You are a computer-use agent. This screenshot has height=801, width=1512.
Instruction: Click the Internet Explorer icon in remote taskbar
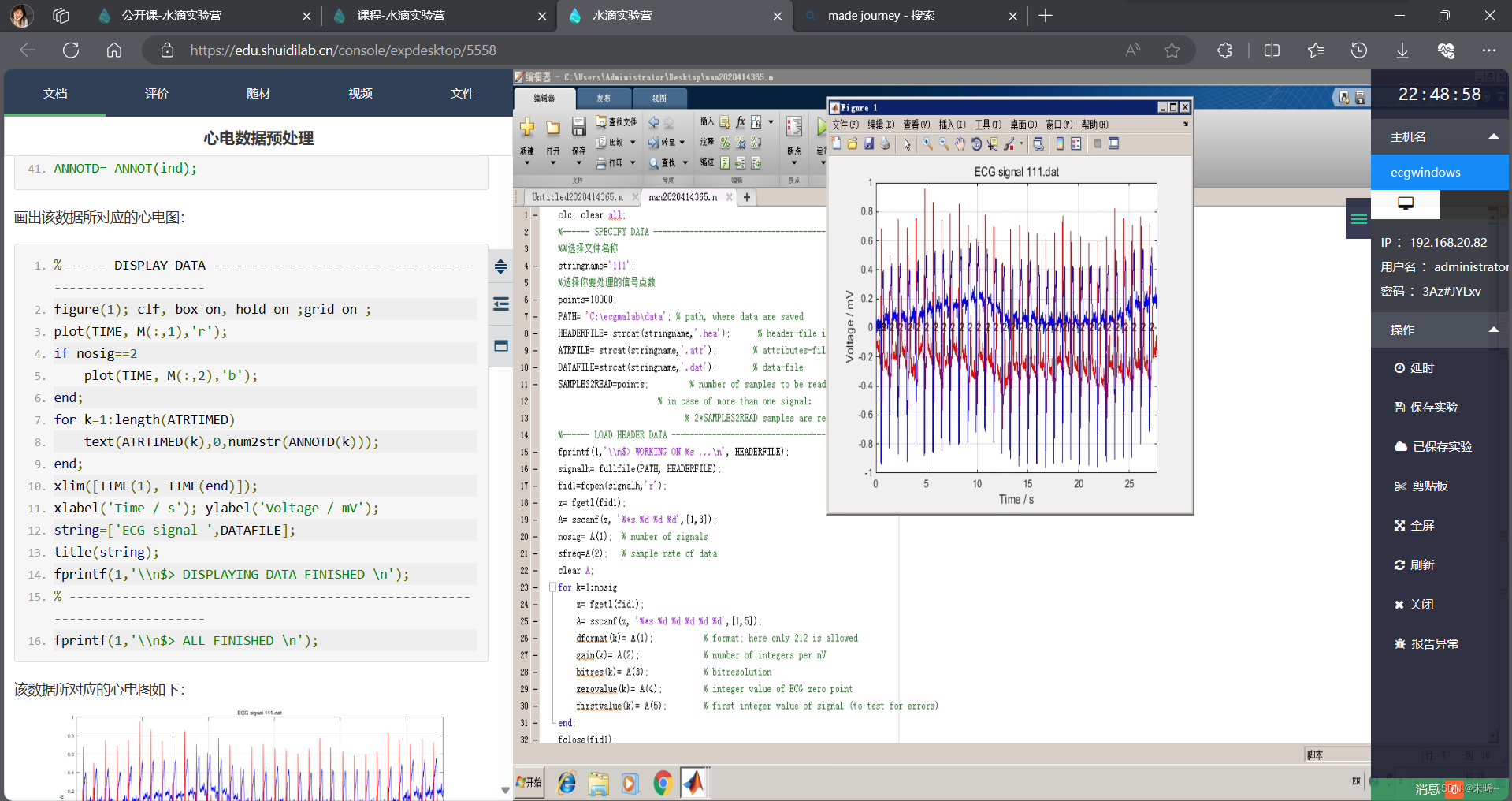click(567, 783)
